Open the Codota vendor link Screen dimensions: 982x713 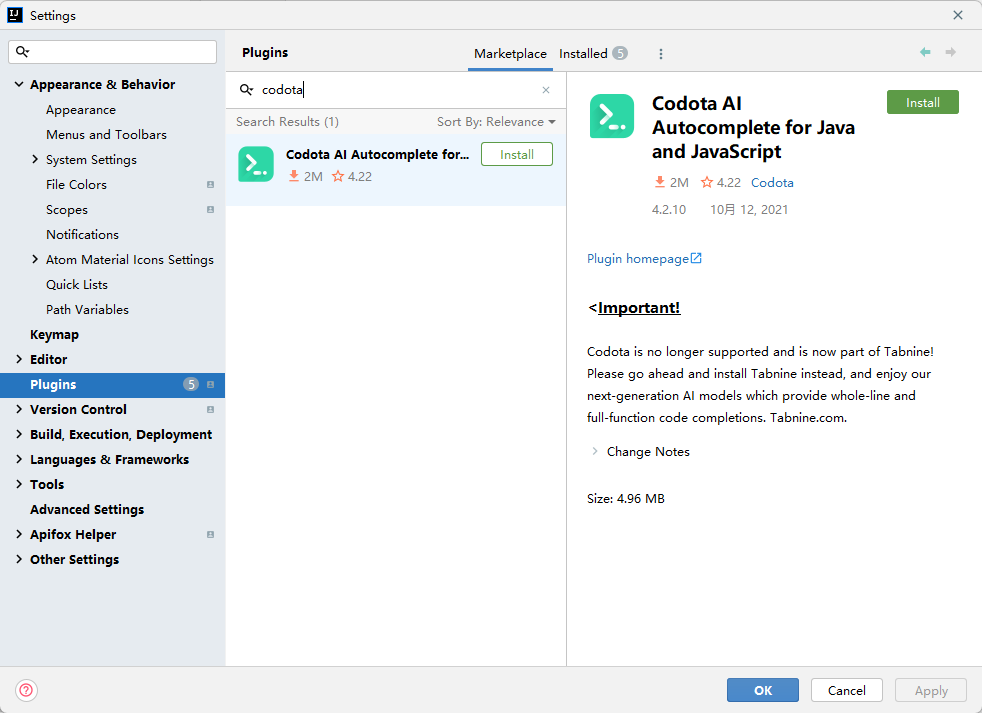point(772,182)
